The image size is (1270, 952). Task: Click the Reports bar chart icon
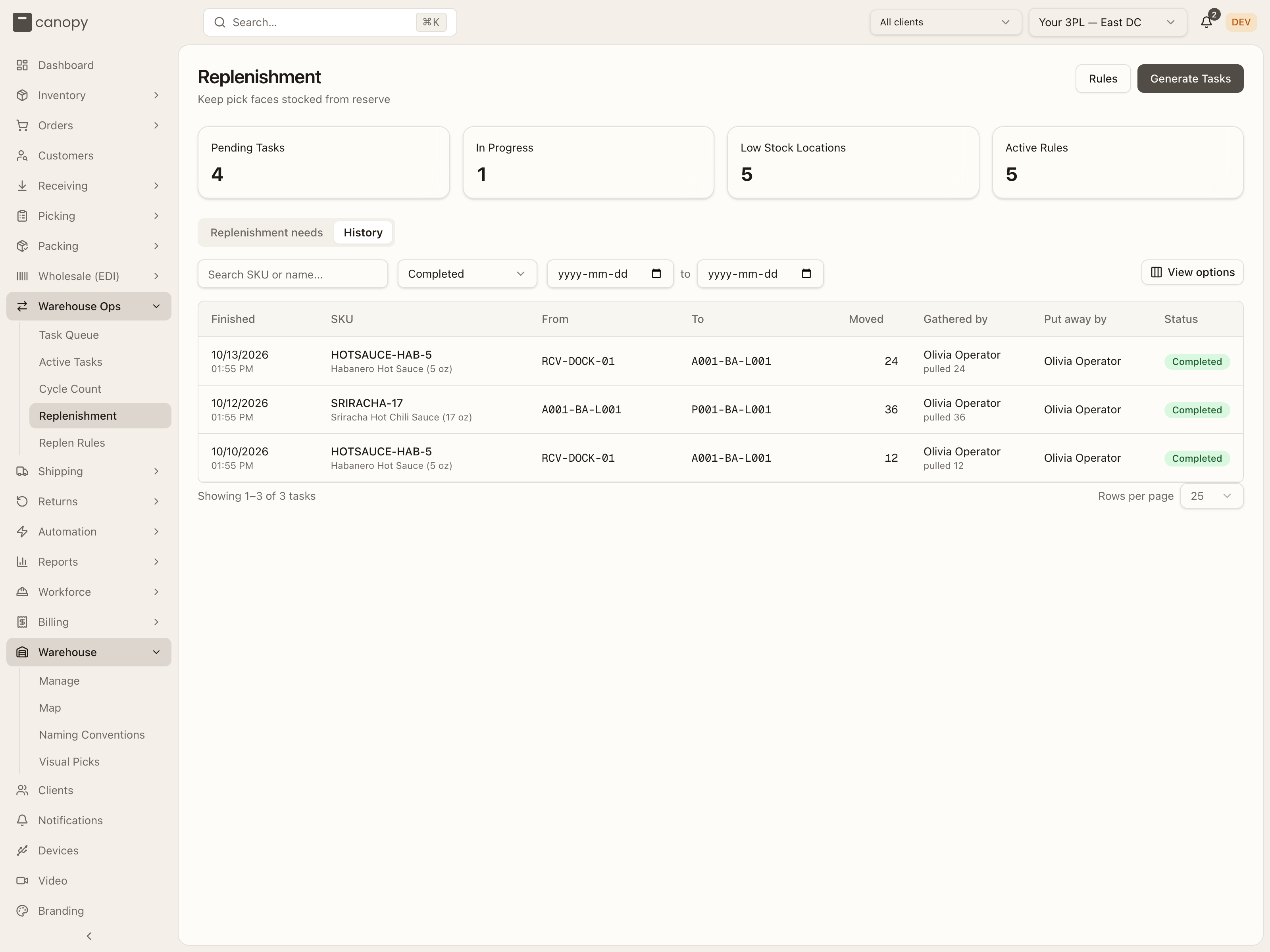[22, 562]
